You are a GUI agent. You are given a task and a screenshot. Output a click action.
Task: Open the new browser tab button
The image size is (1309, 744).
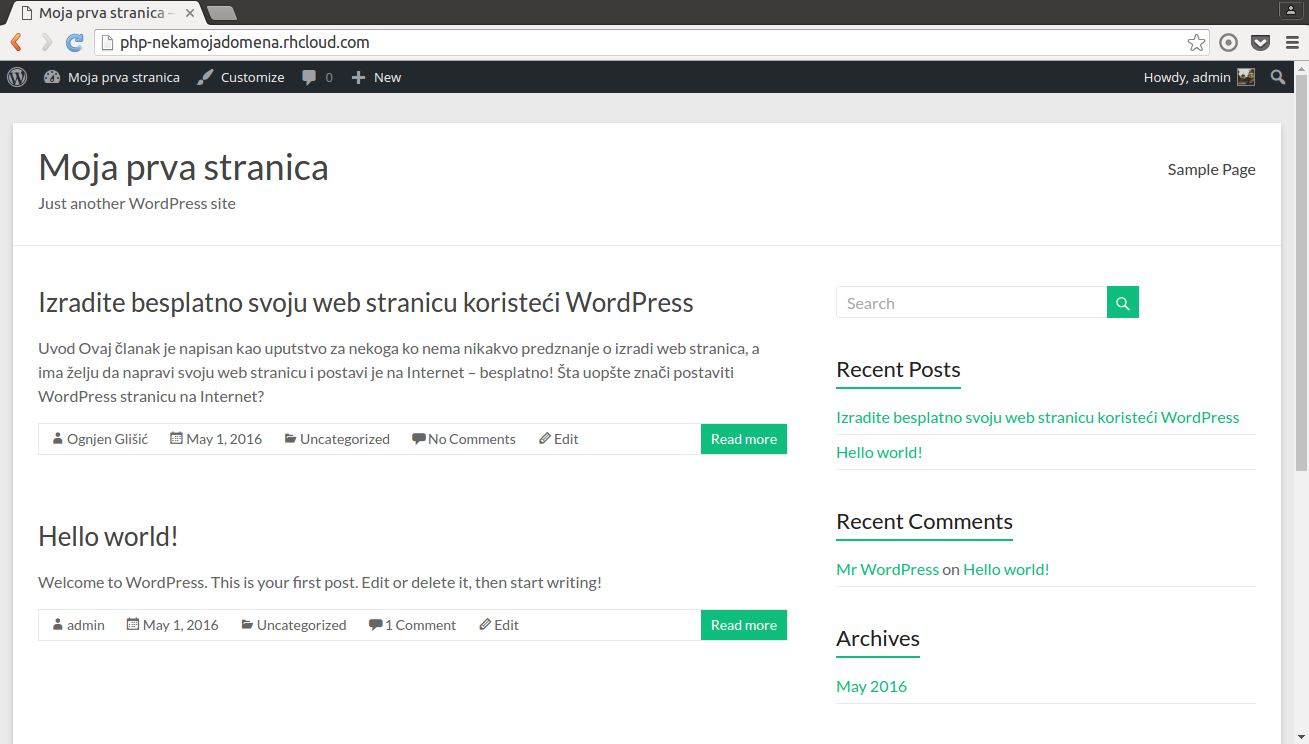tap(222, 13)
